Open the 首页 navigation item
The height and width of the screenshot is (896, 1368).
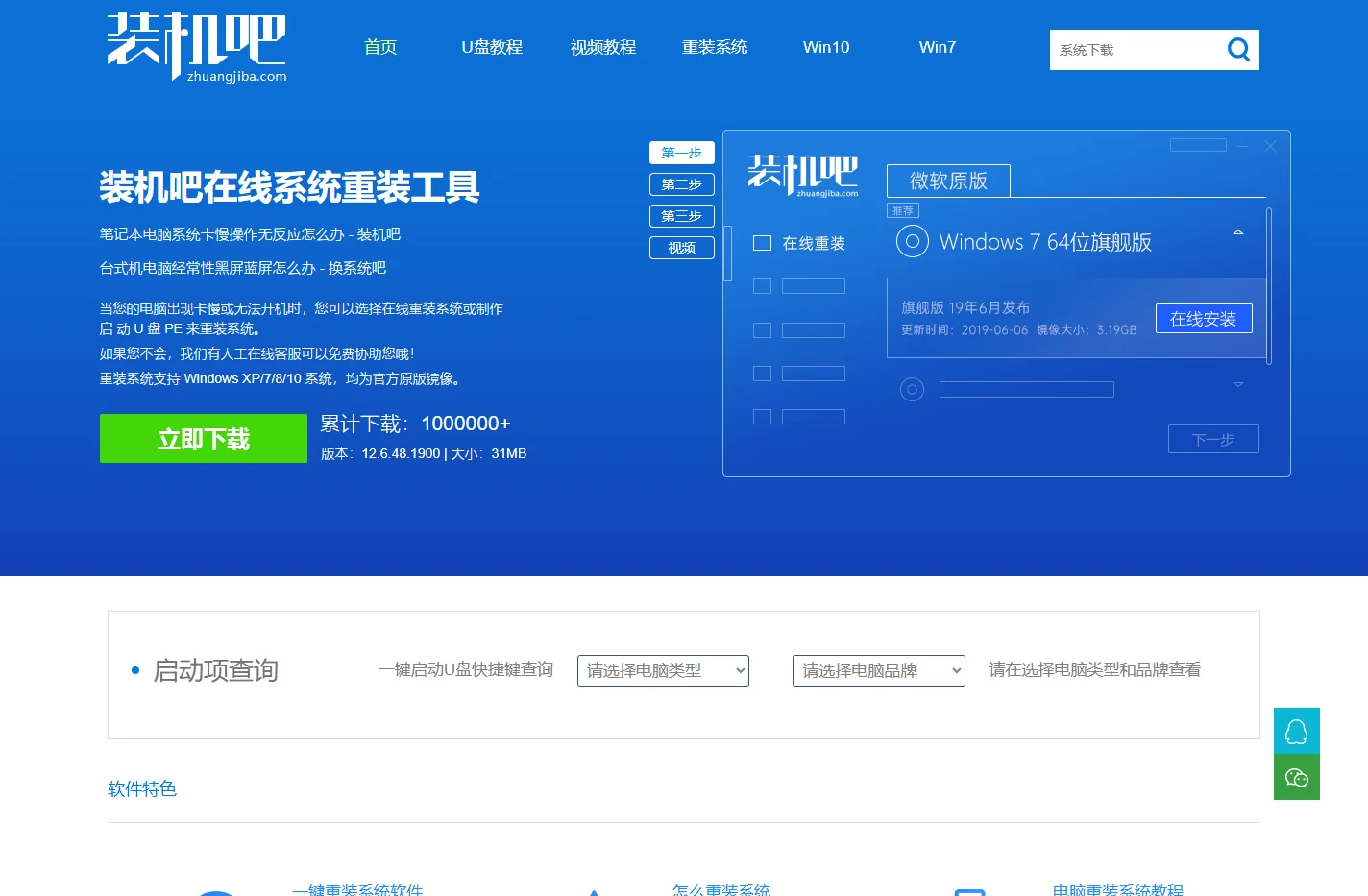click(x=380, y=47)
